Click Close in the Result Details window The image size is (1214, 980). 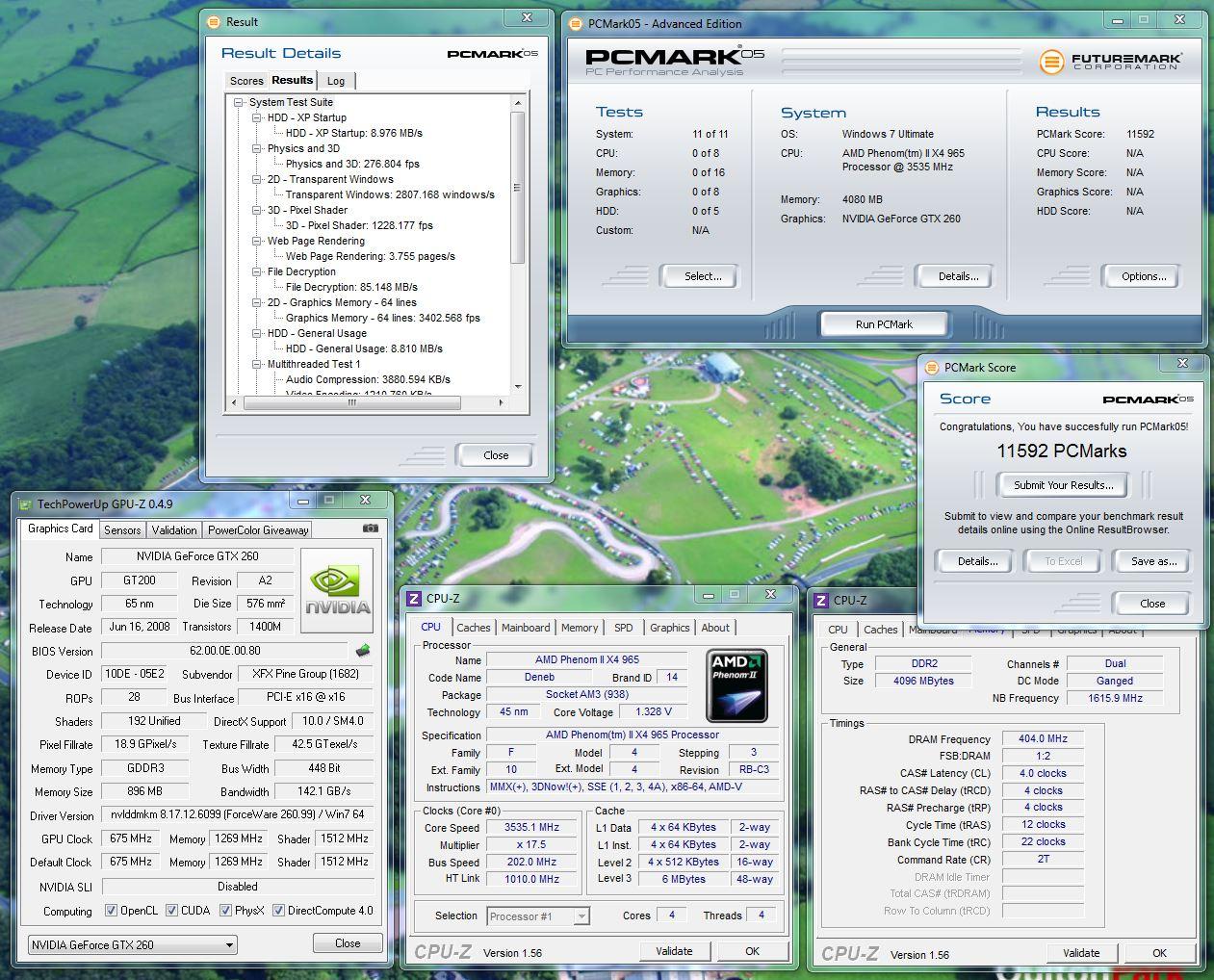(x=496, y=455)
